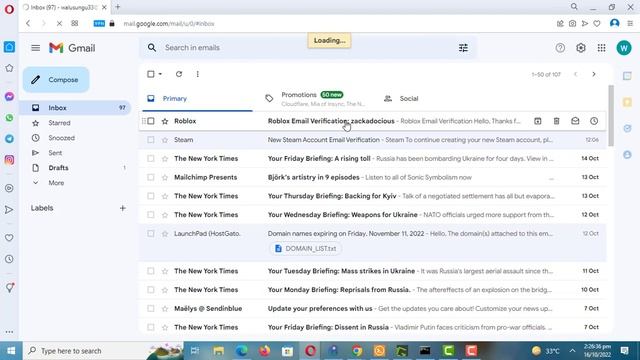
Task: Check the Thursday Briefing email checkbox
Action: (x=151, y=196)
